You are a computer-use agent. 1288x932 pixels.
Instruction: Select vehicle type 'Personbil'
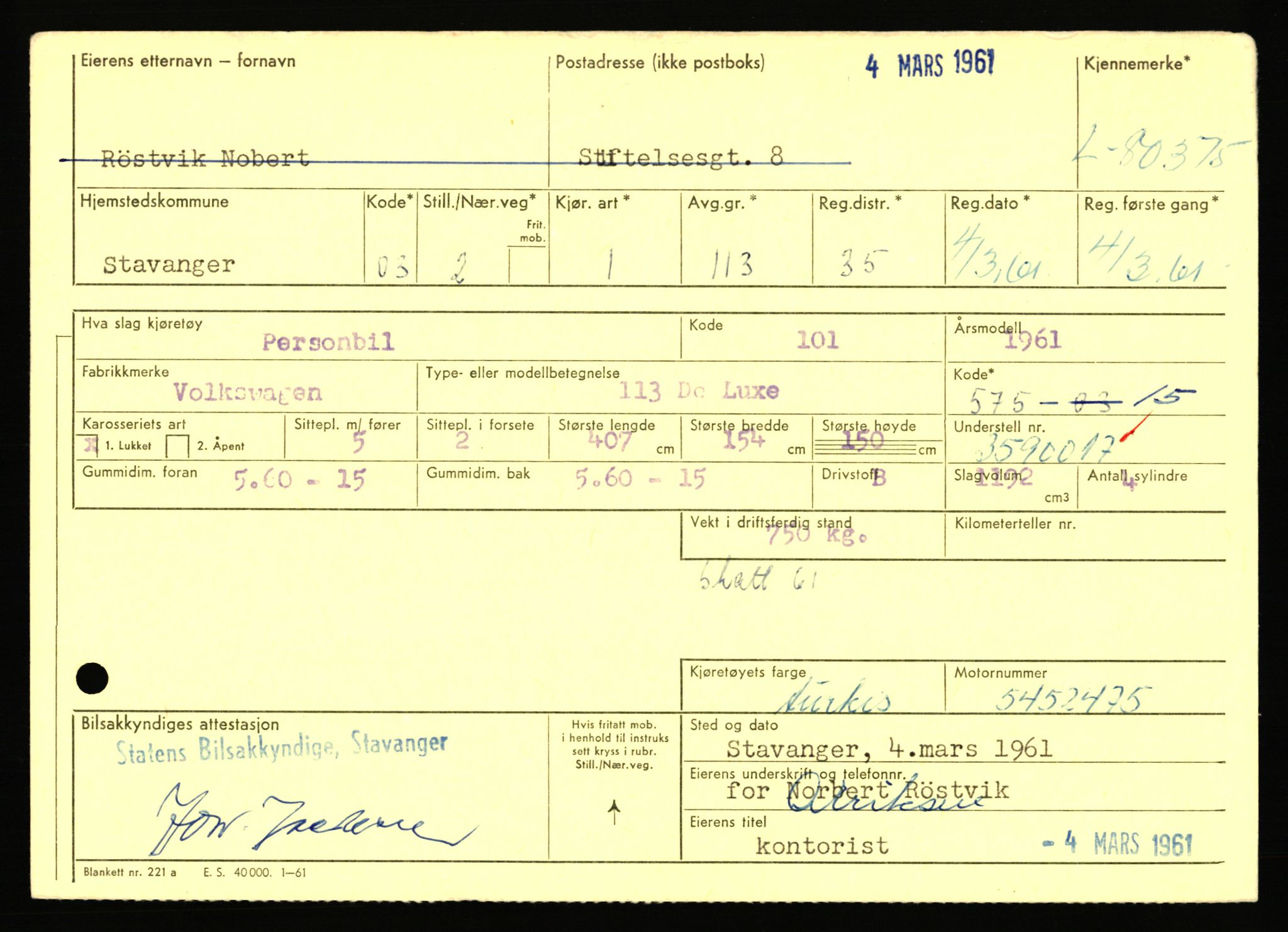[328, 342]
